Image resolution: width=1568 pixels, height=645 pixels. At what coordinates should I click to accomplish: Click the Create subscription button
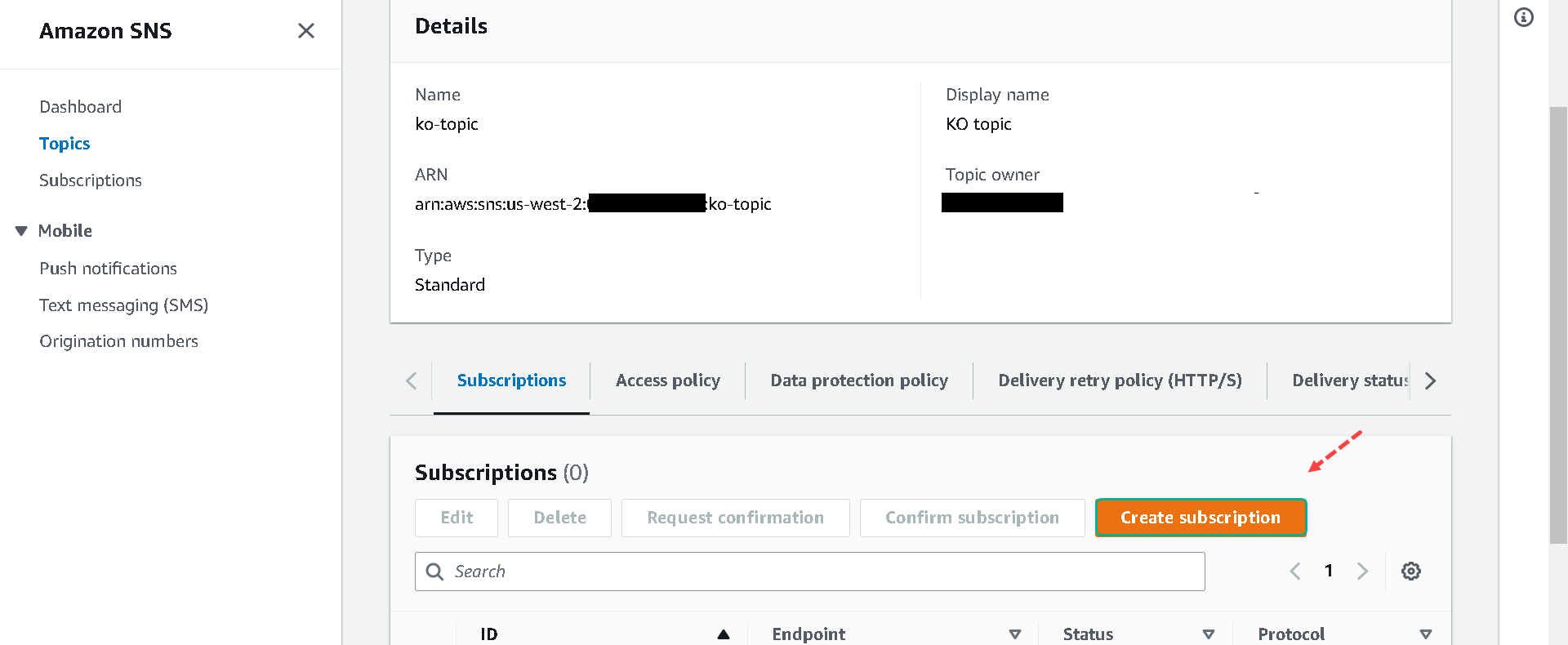pyautogui.click(x=1200, y=518)
